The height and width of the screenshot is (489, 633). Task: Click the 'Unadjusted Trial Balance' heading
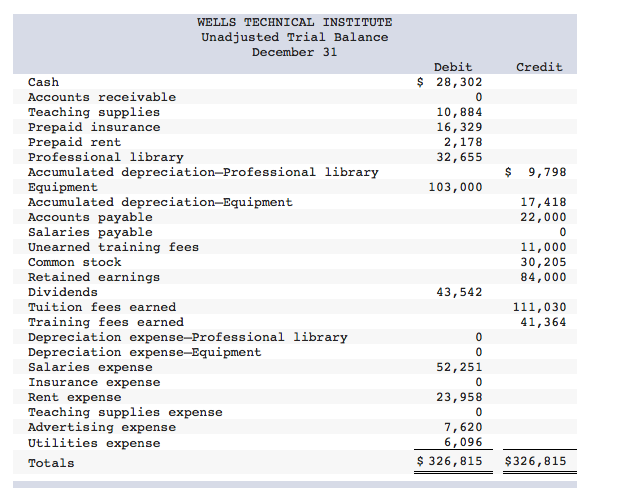click(294, 37)
